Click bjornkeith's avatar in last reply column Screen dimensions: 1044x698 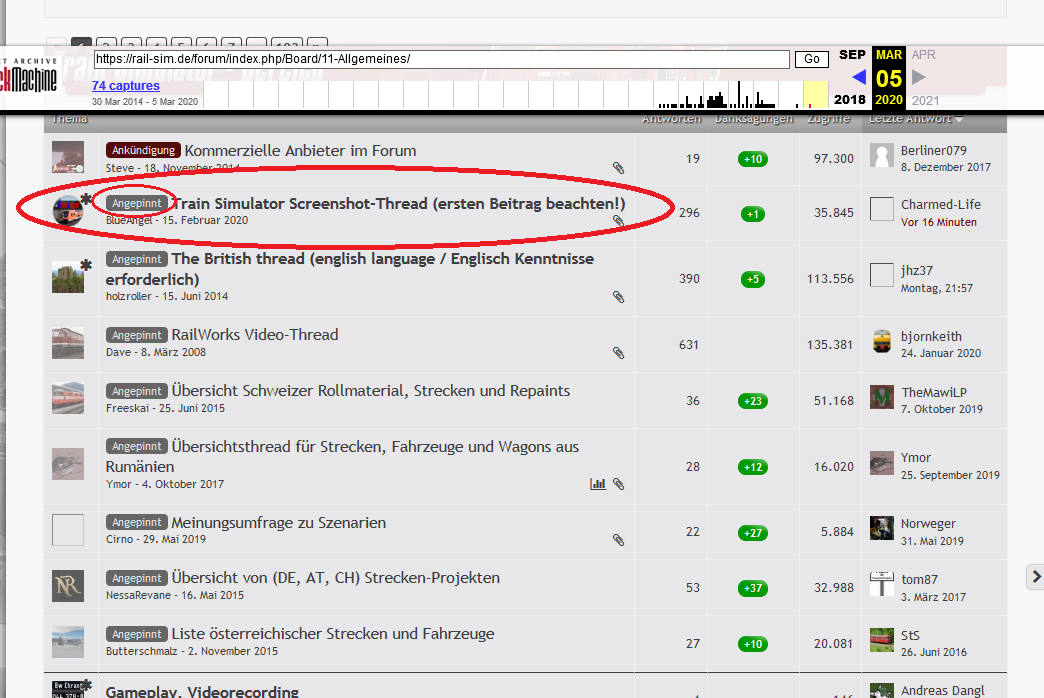[x=882, y=342]
